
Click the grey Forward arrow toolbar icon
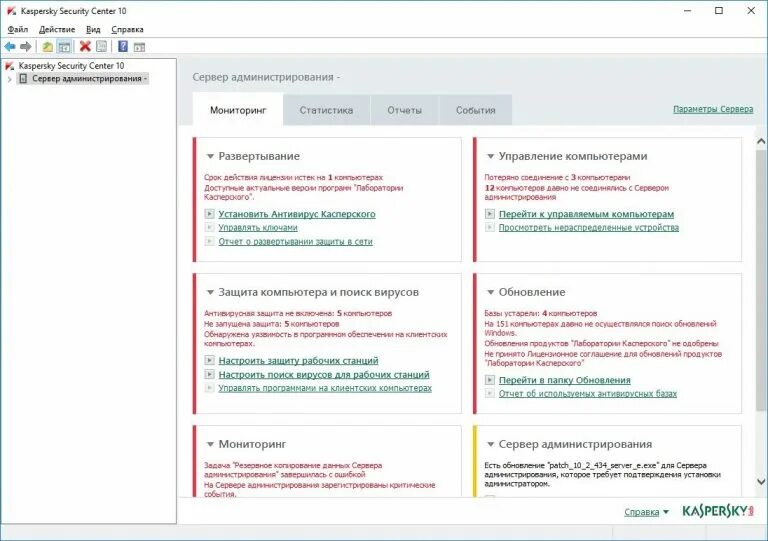[x=25, y=47]
